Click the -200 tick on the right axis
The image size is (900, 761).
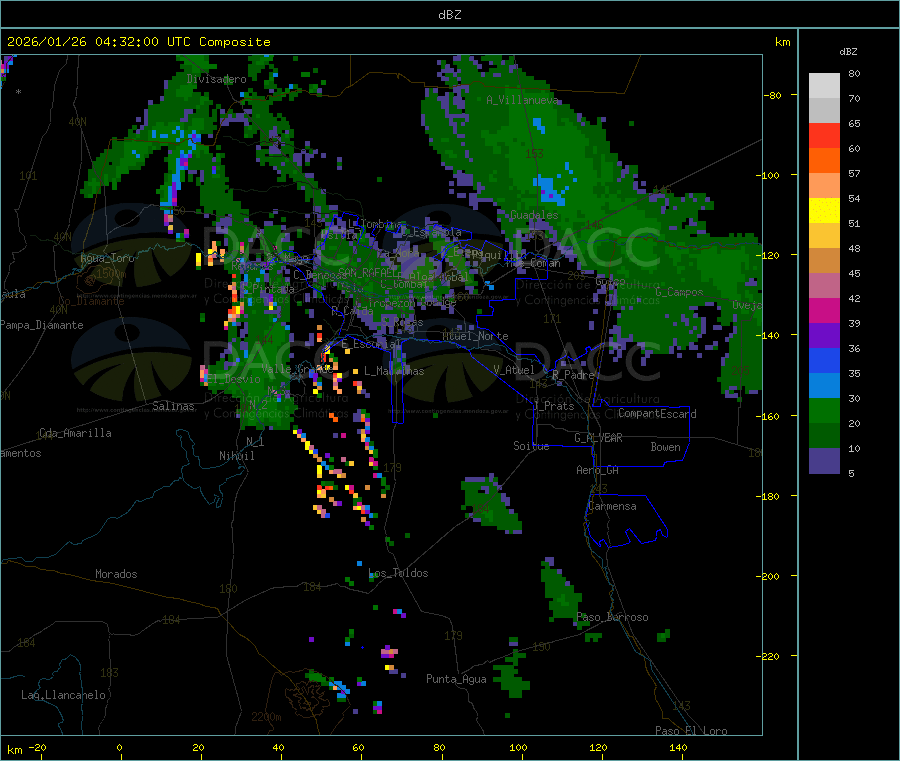(769, 576)
